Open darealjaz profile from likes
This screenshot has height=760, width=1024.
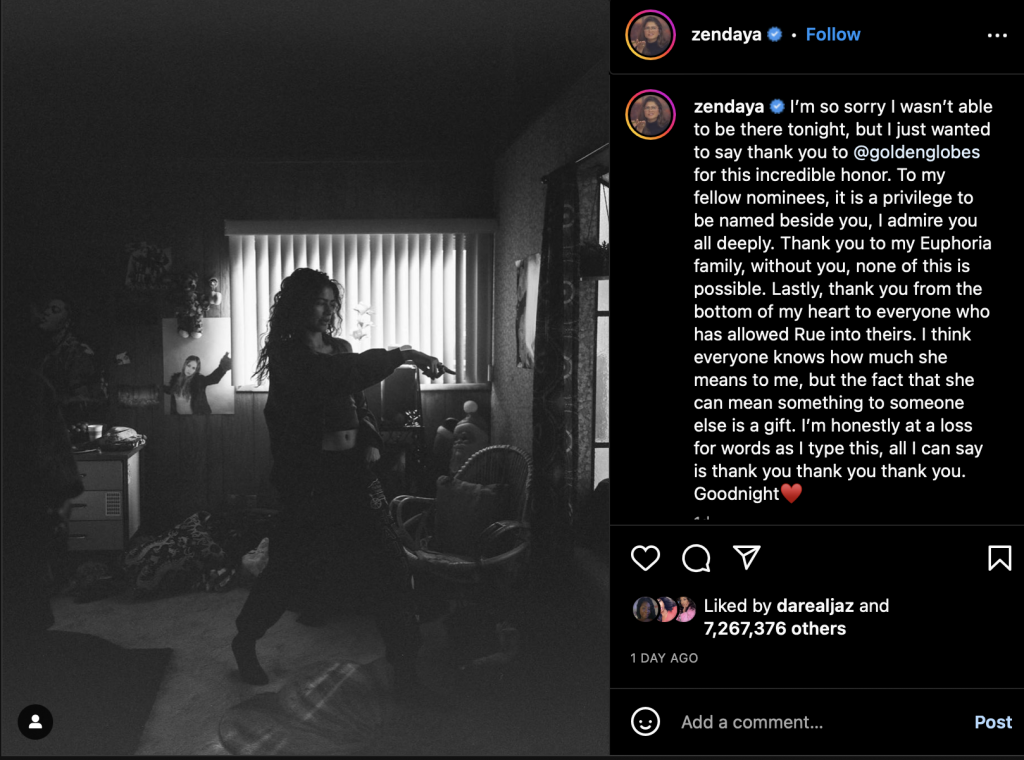(x=814, y=606)
